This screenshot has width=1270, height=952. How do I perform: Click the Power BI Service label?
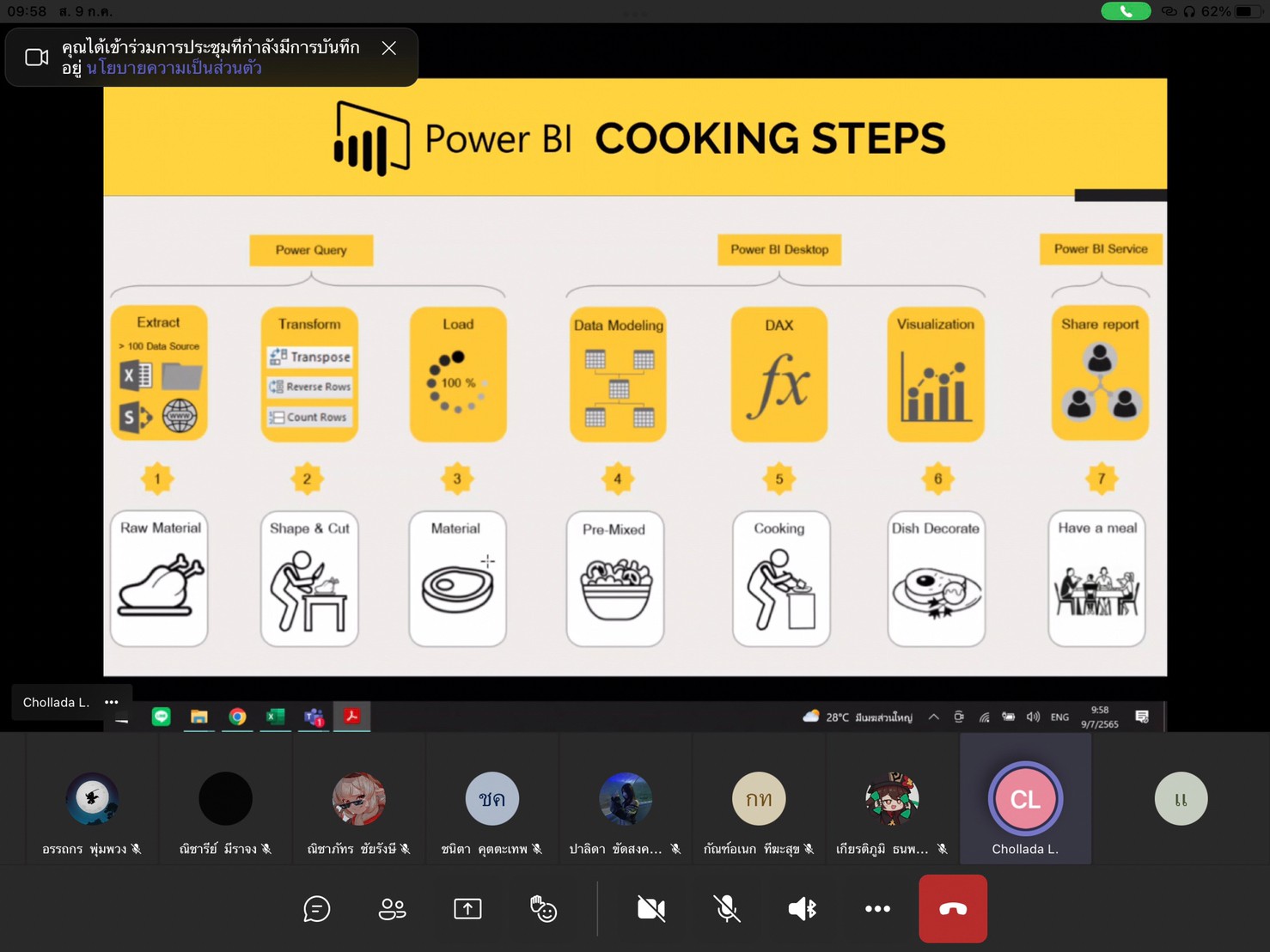[x=1101, y=248]
